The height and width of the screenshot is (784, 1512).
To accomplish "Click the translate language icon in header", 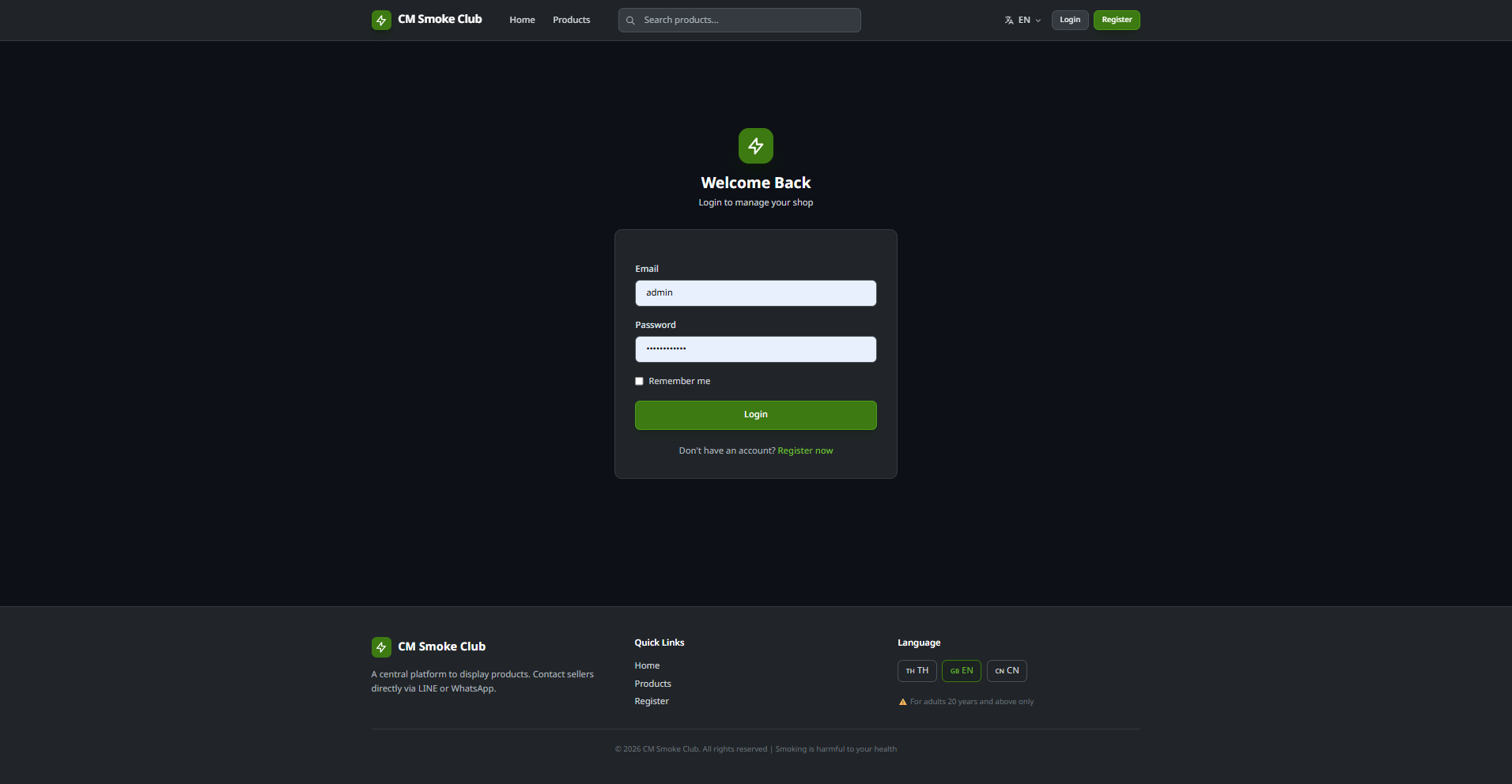I will tap(1009, 21).
